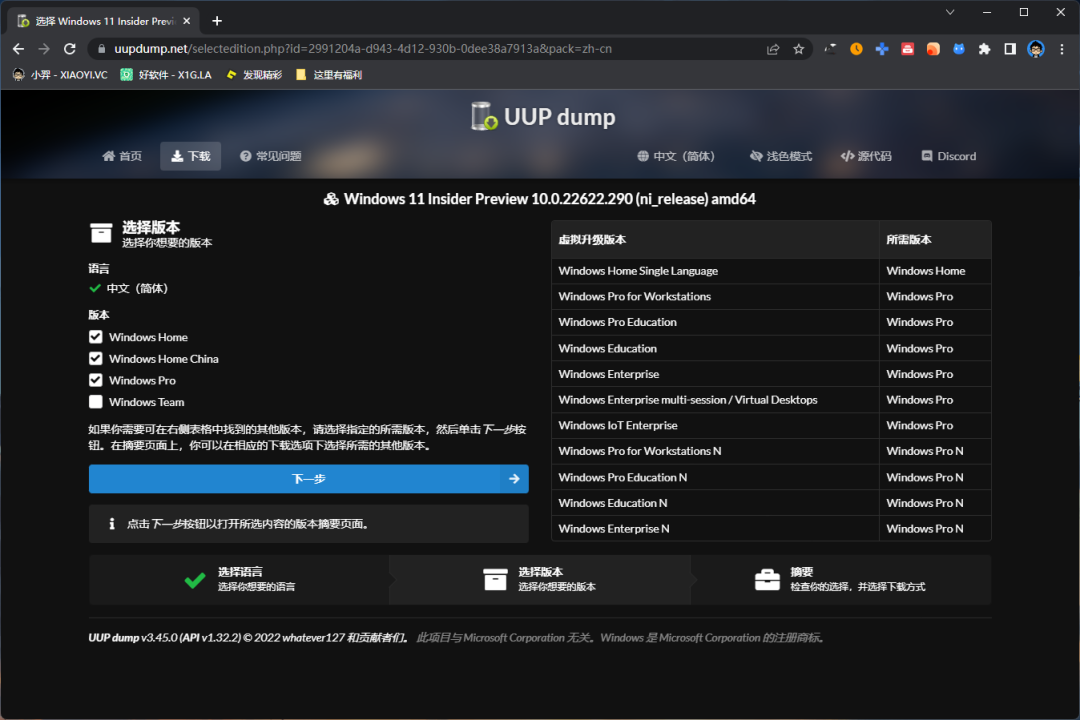Disable the Windows Pro checkbox
The height and width of the screenshot is (720, 1080).
tap(96, 380)
